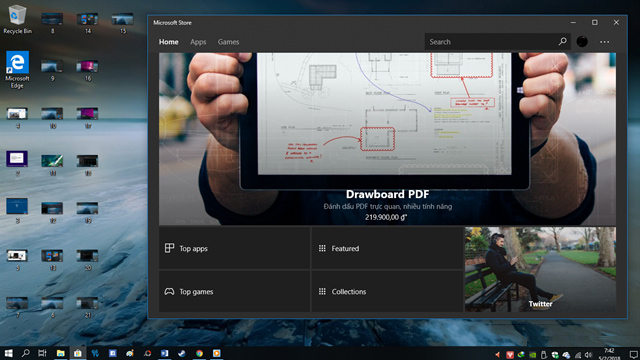Click the 219.900,00 ₫ price text

pyautogui.click(x=386, y=217)
